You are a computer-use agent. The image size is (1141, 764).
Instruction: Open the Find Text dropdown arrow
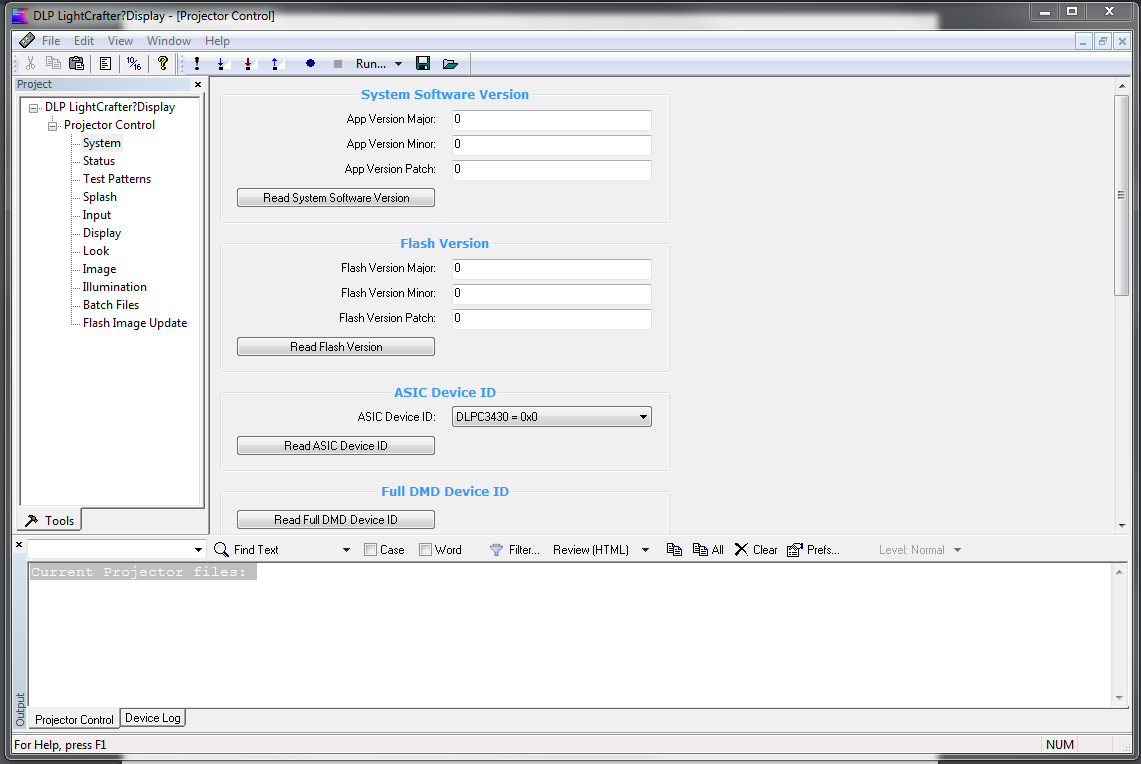coord(346,550)
